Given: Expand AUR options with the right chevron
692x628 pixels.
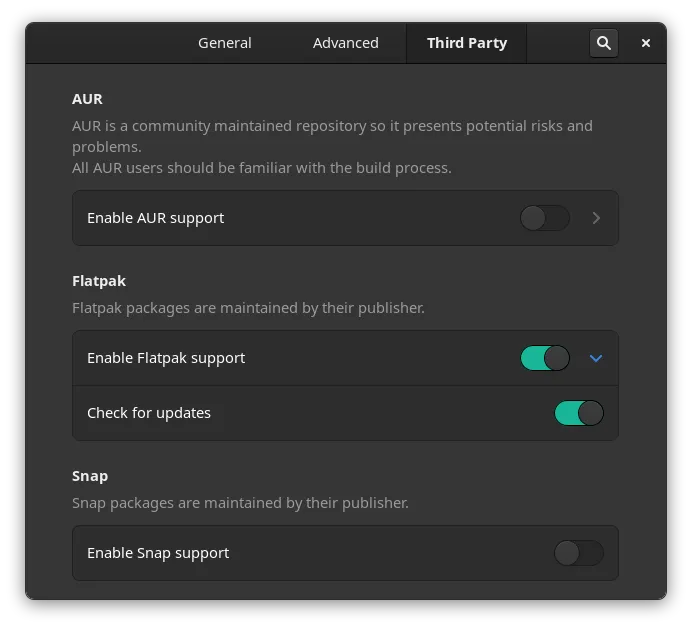Looking at the screenshot, I should 596,218.
